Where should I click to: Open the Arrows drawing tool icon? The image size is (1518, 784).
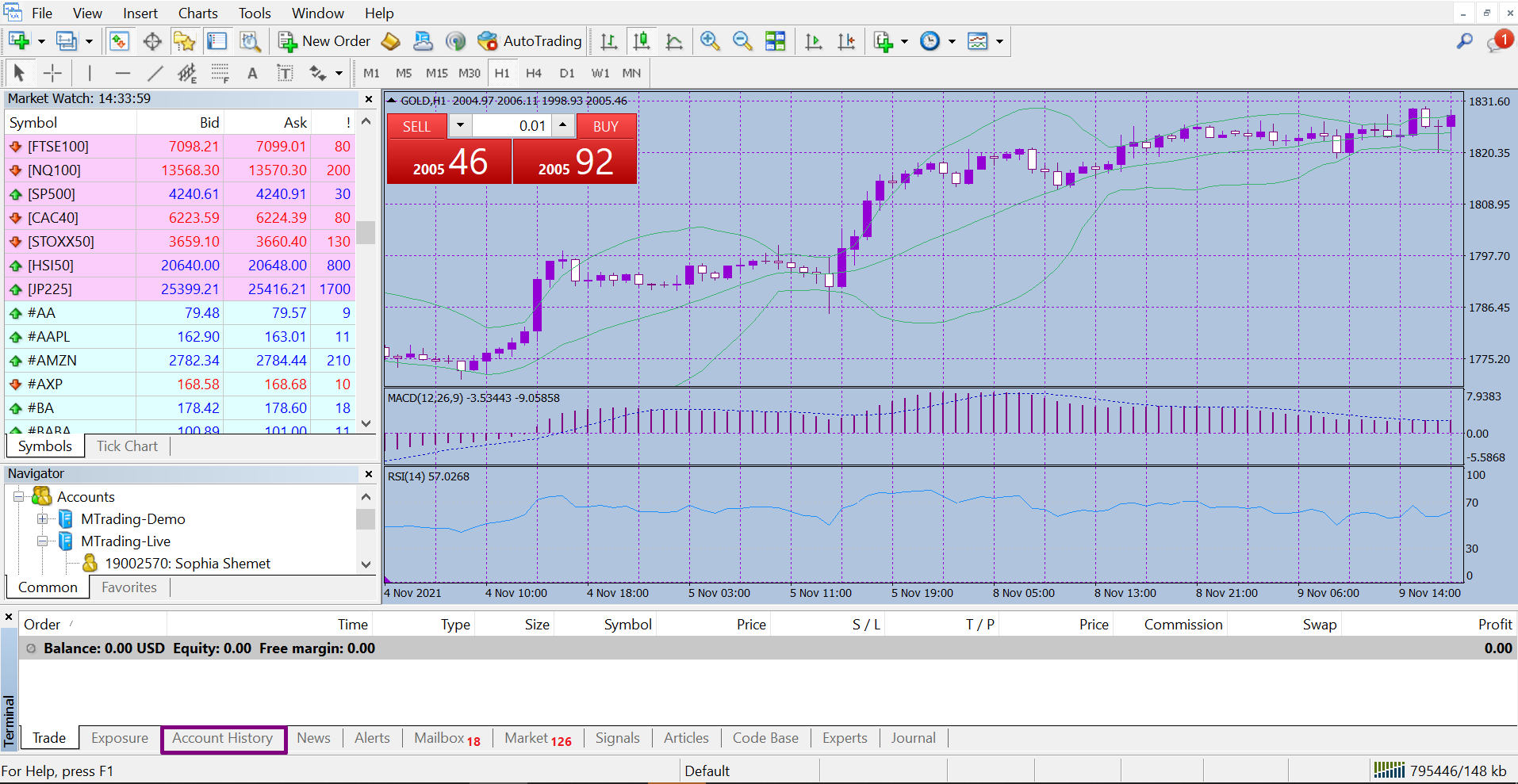click(318, 73)
